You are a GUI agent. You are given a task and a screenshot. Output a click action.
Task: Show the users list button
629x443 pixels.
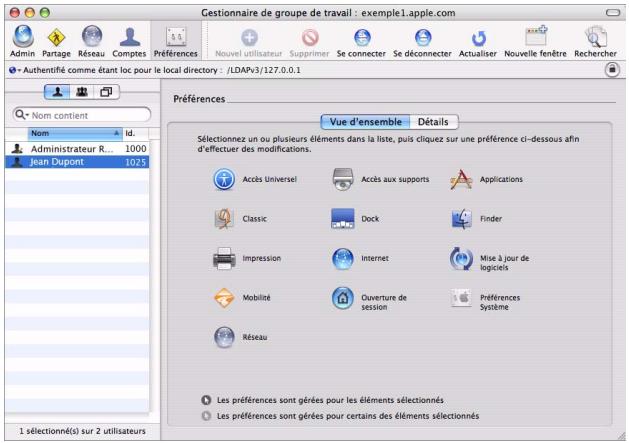click(57, 92)
